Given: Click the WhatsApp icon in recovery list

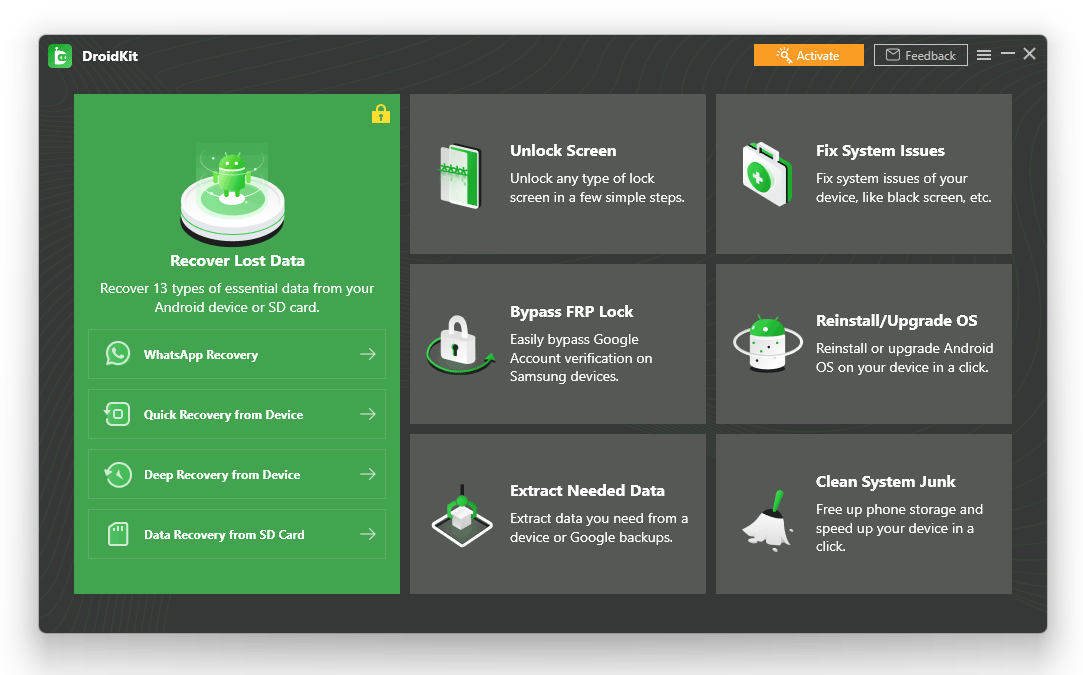Looking at the screenshot, I should click(x=118, y=354).
